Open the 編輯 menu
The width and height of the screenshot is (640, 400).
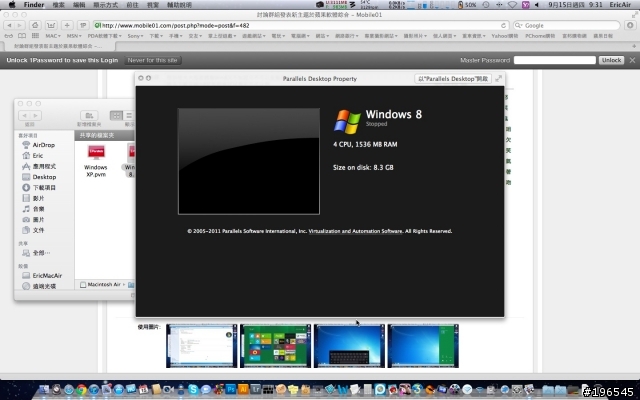click(79, 5)
